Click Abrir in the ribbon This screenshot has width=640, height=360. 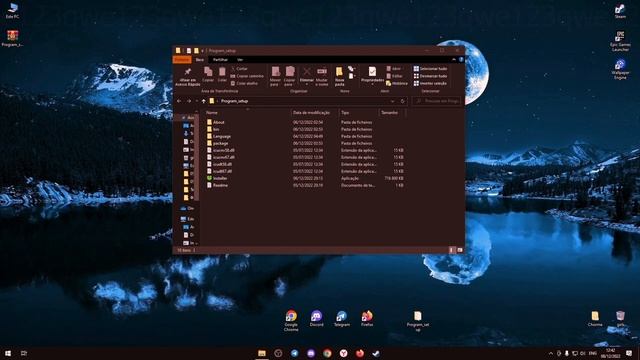click(x=394, y=69)
